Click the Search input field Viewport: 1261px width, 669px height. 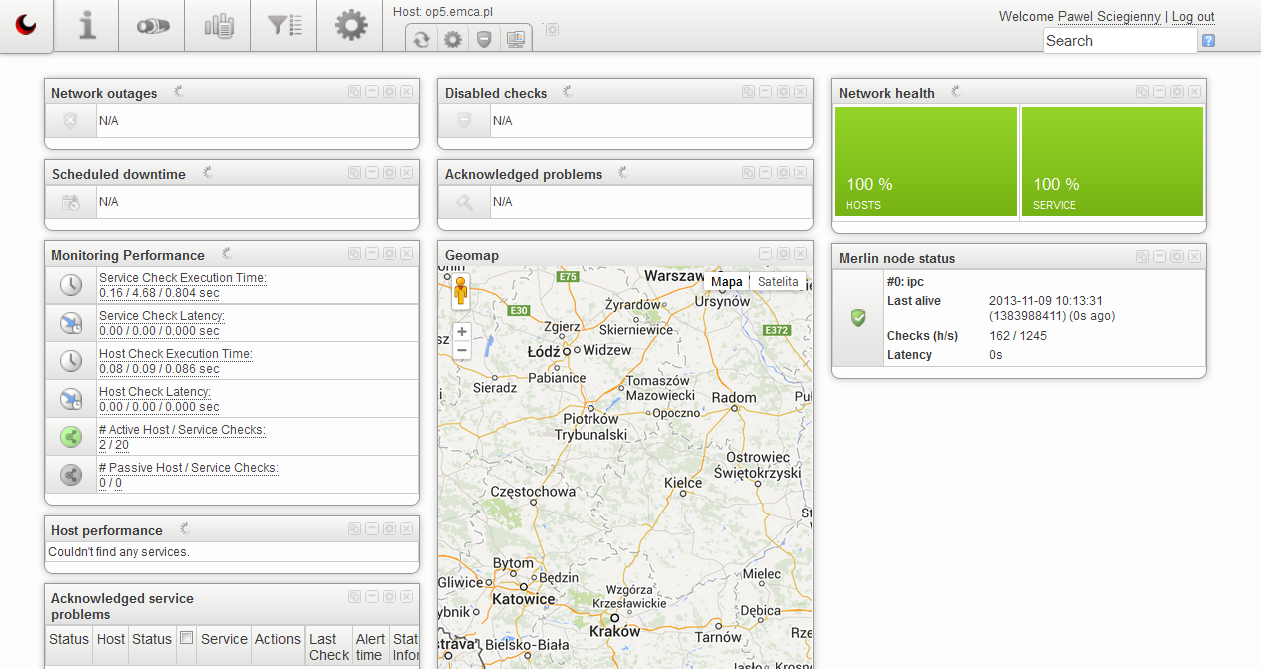1119,41
